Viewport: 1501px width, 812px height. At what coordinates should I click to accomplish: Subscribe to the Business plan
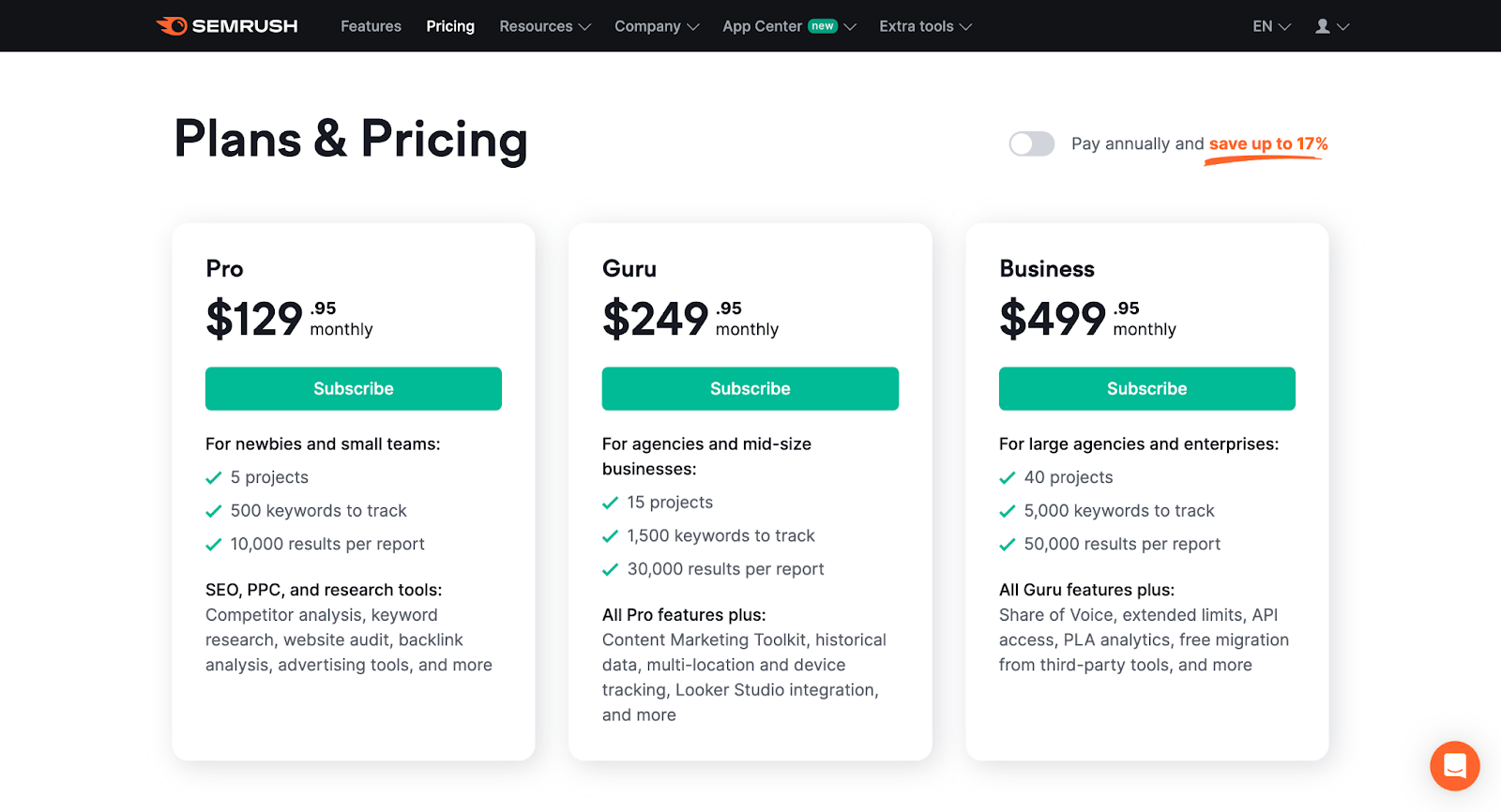tap(1146, 388)
